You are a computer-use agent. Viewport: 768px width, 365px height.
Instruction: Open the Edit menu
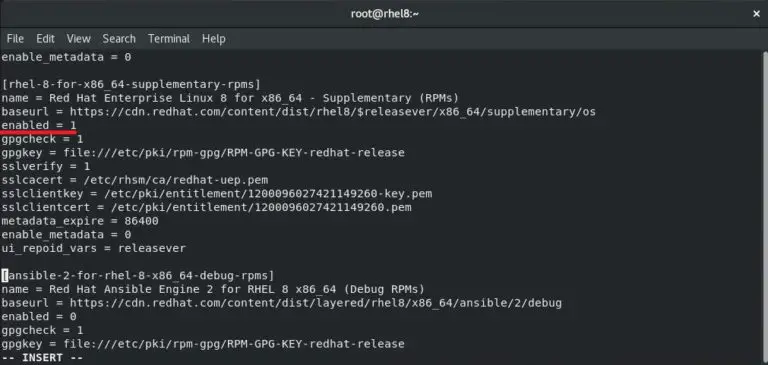[45, 39]
